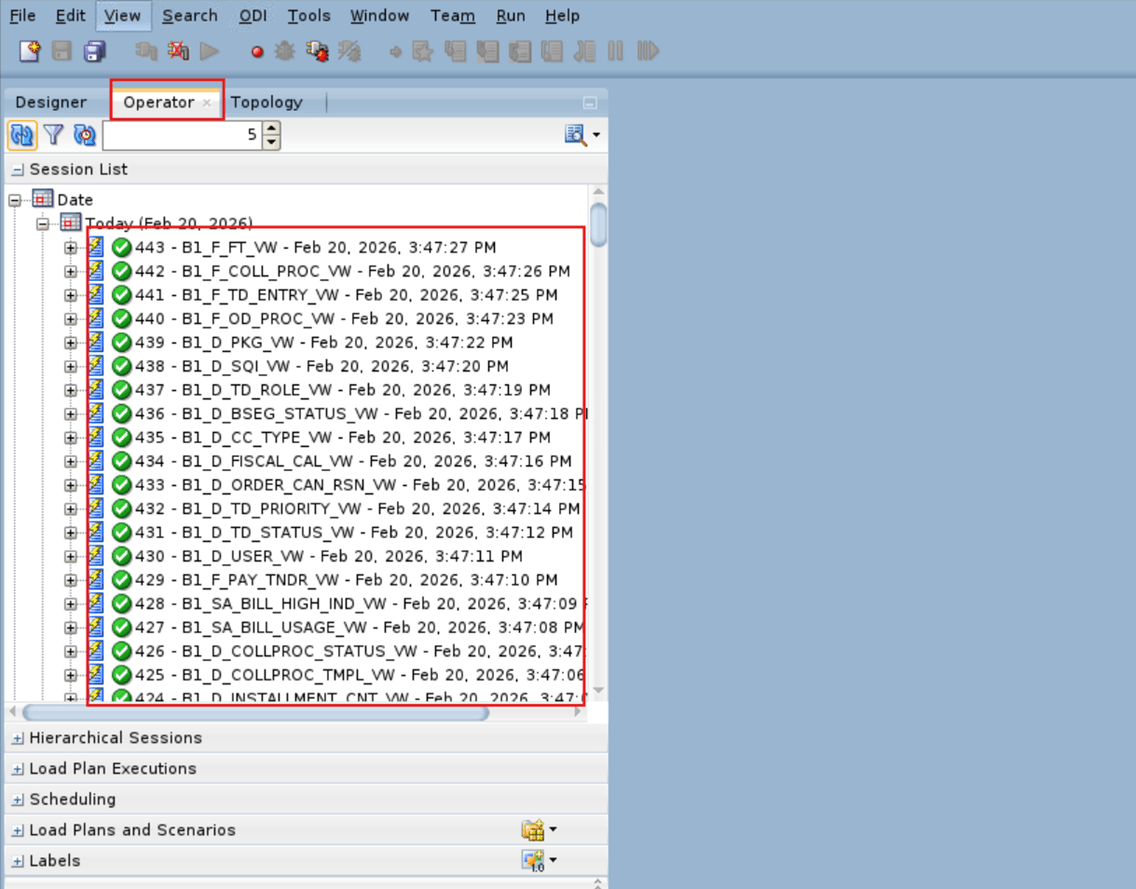Open the Edit menu
The image size is (1136, 889).
(x=70, y=15)
